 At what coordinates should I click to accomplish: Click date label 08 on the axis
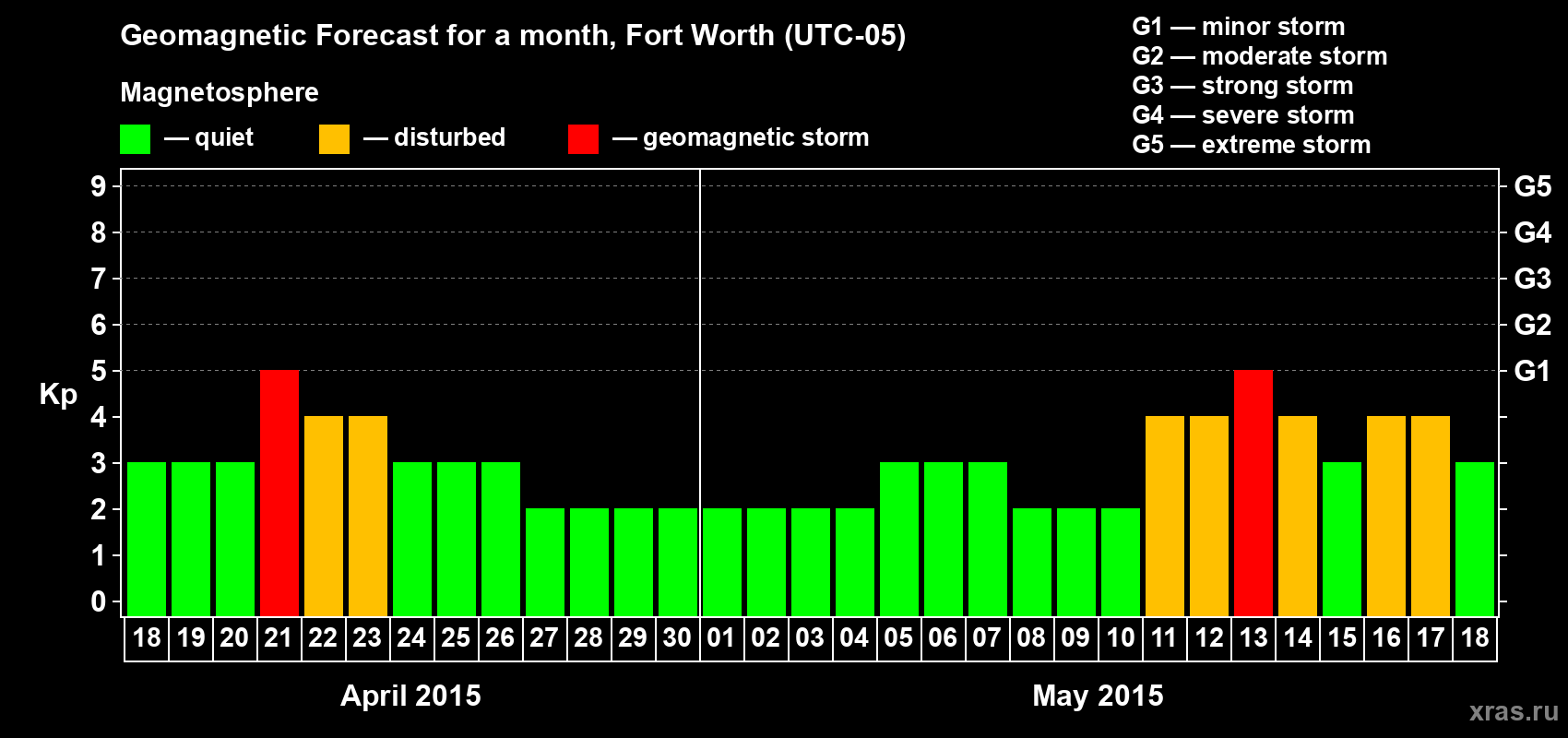(1031, 637)
